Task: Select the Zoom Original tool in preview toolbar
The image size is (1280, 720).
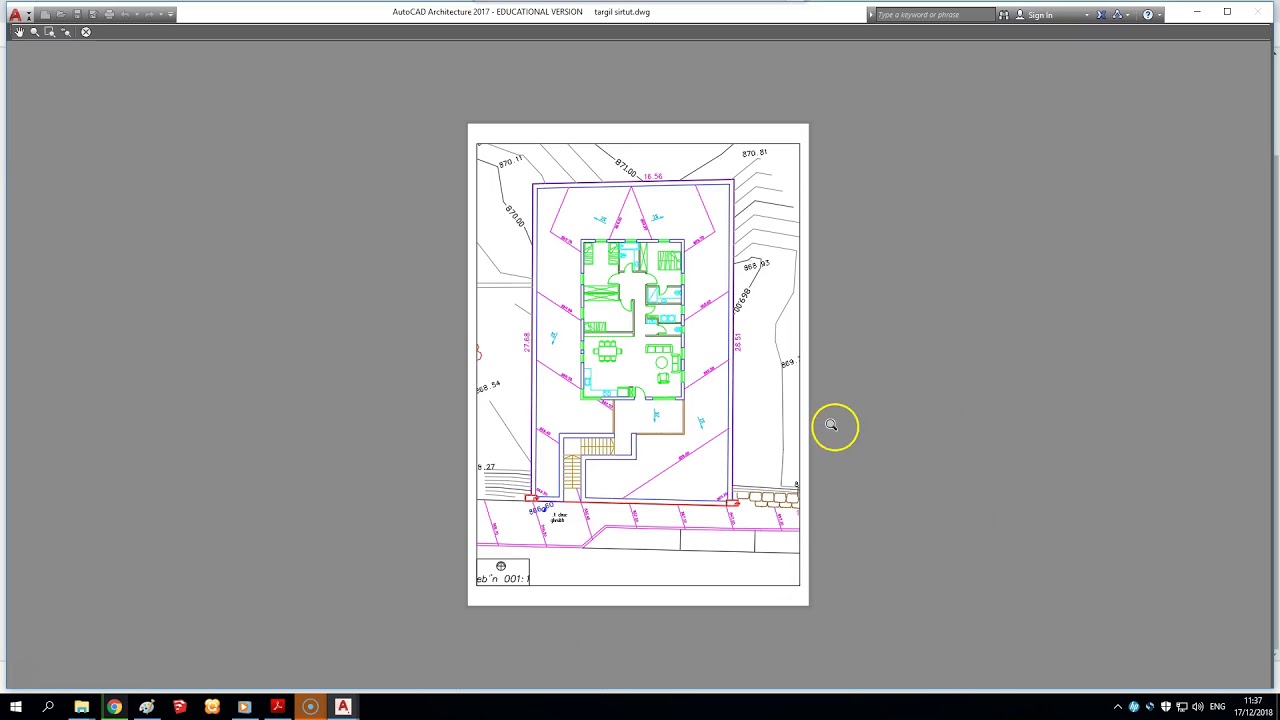Action: [66, 32]
